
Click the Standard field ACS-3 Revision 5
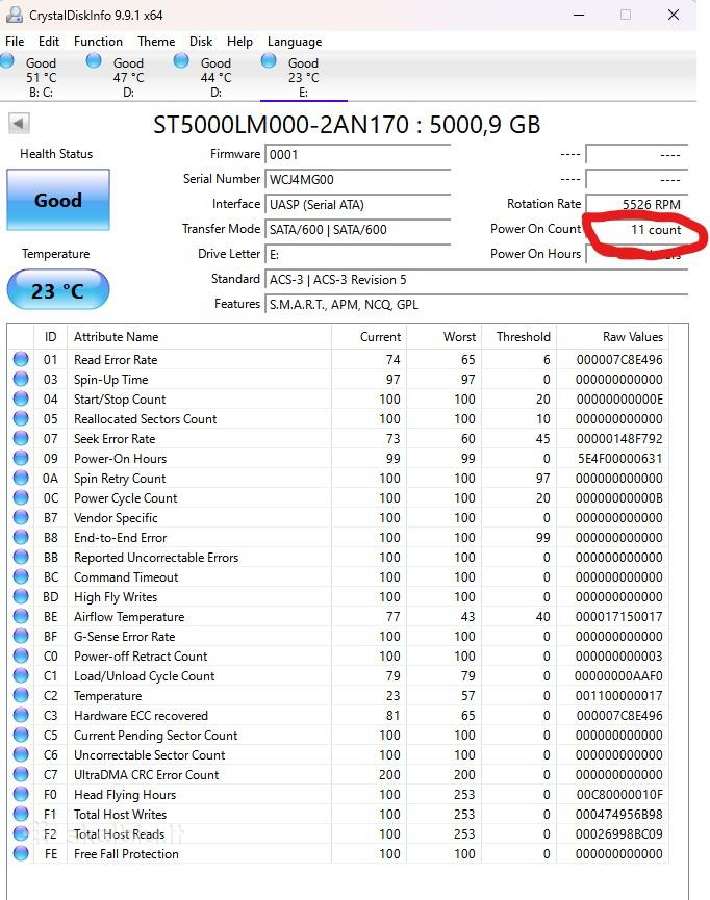tap(476, 280)
